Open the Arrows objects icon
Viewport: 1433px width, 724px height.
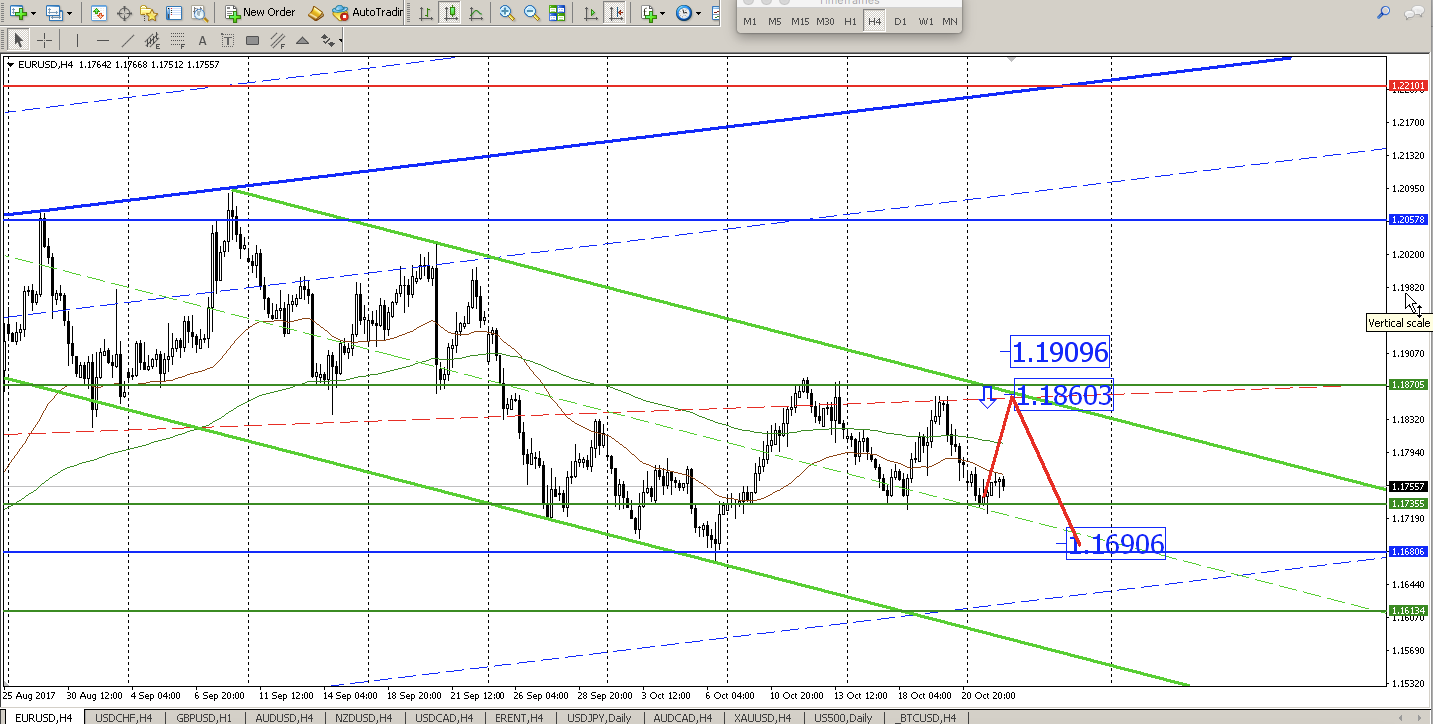326,40
